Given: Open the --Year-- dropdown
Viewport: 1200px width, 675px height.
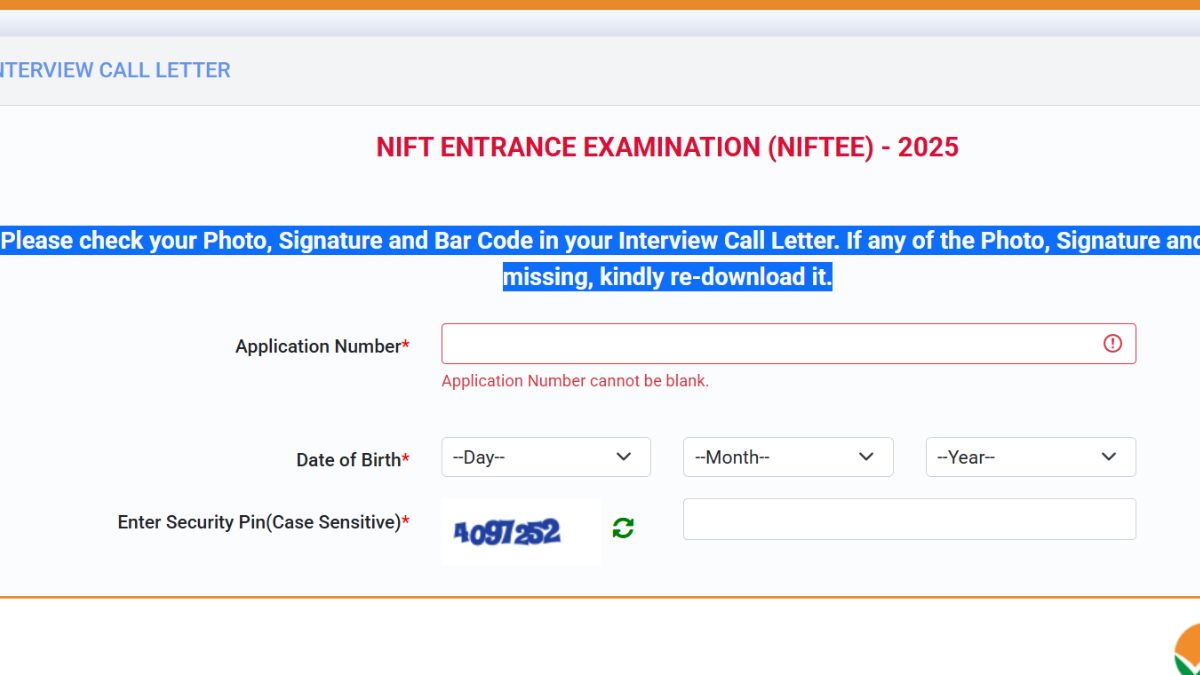Looking at the screenshot, I should (x=1030, y=456).
